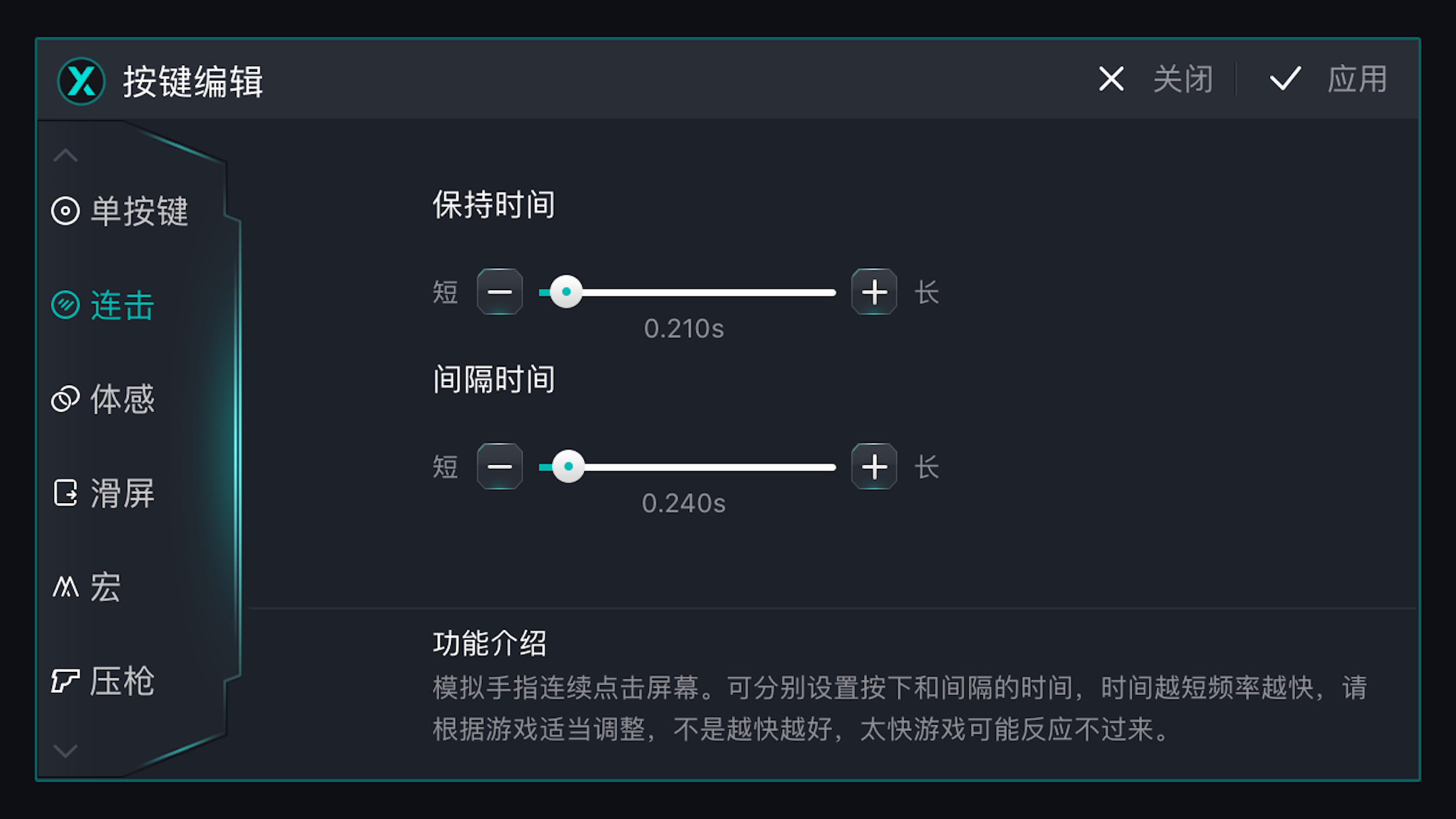Decrease 间隔时间 with the minus button

(x=501, y=467)
